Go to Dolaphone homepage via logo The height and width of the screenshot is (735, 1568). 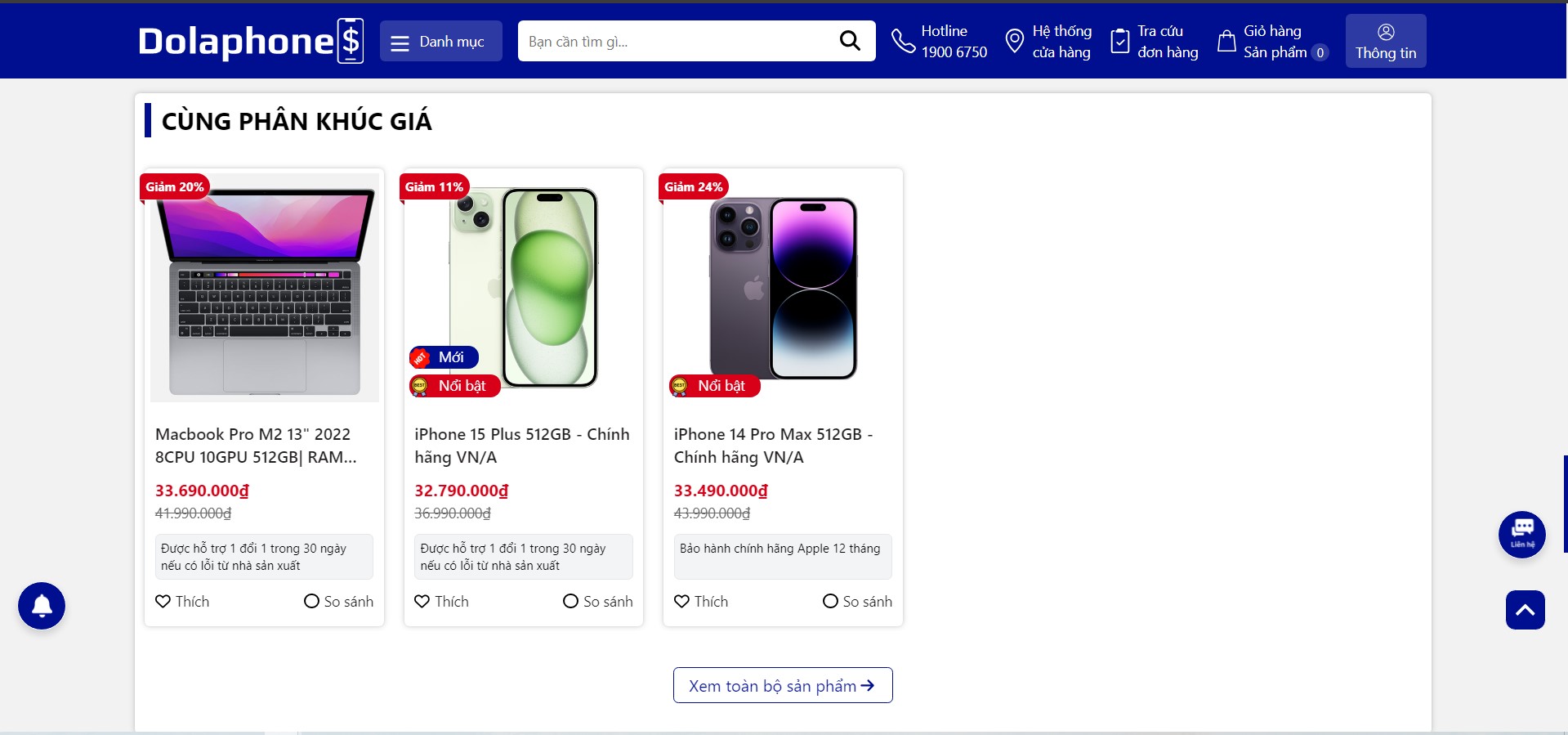pyautogui.click(x=250, y=41)
